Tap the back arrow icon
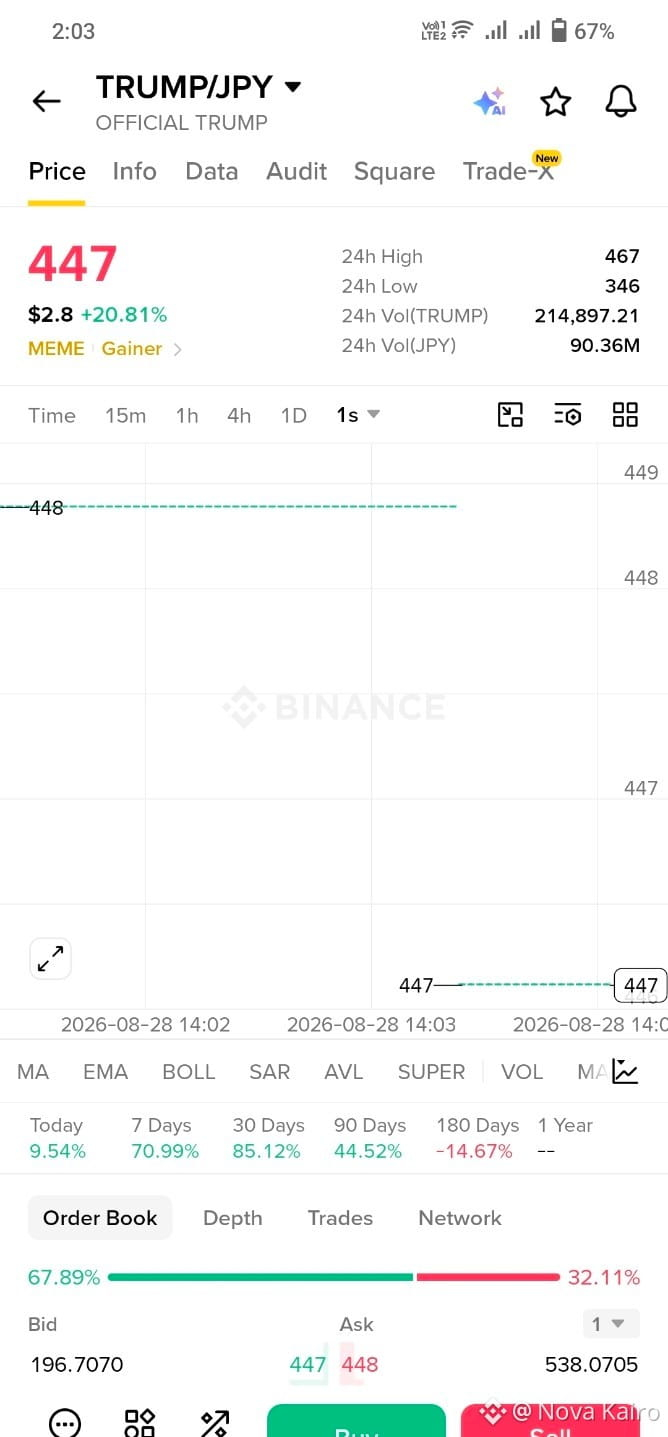Screen dimensions: 668x1437 pyautogui.click(x=46, y=101)
